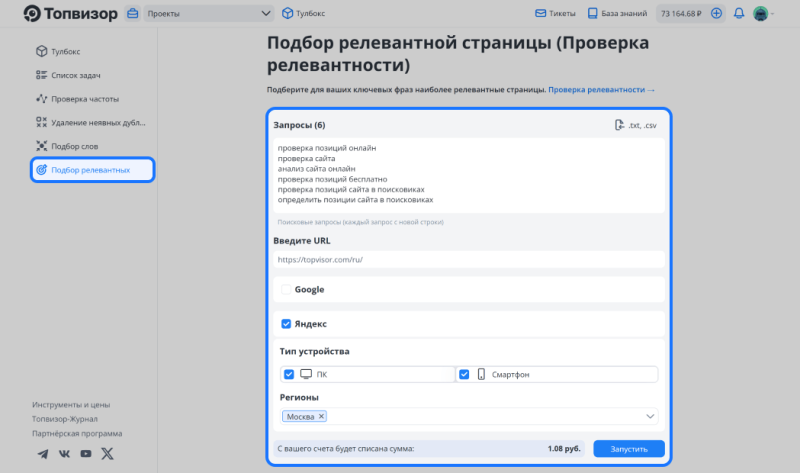This screenshot has height=473, width=800.
Task: Click the Тулбокс cube icon in the top bar
Action: pos(288,13)
